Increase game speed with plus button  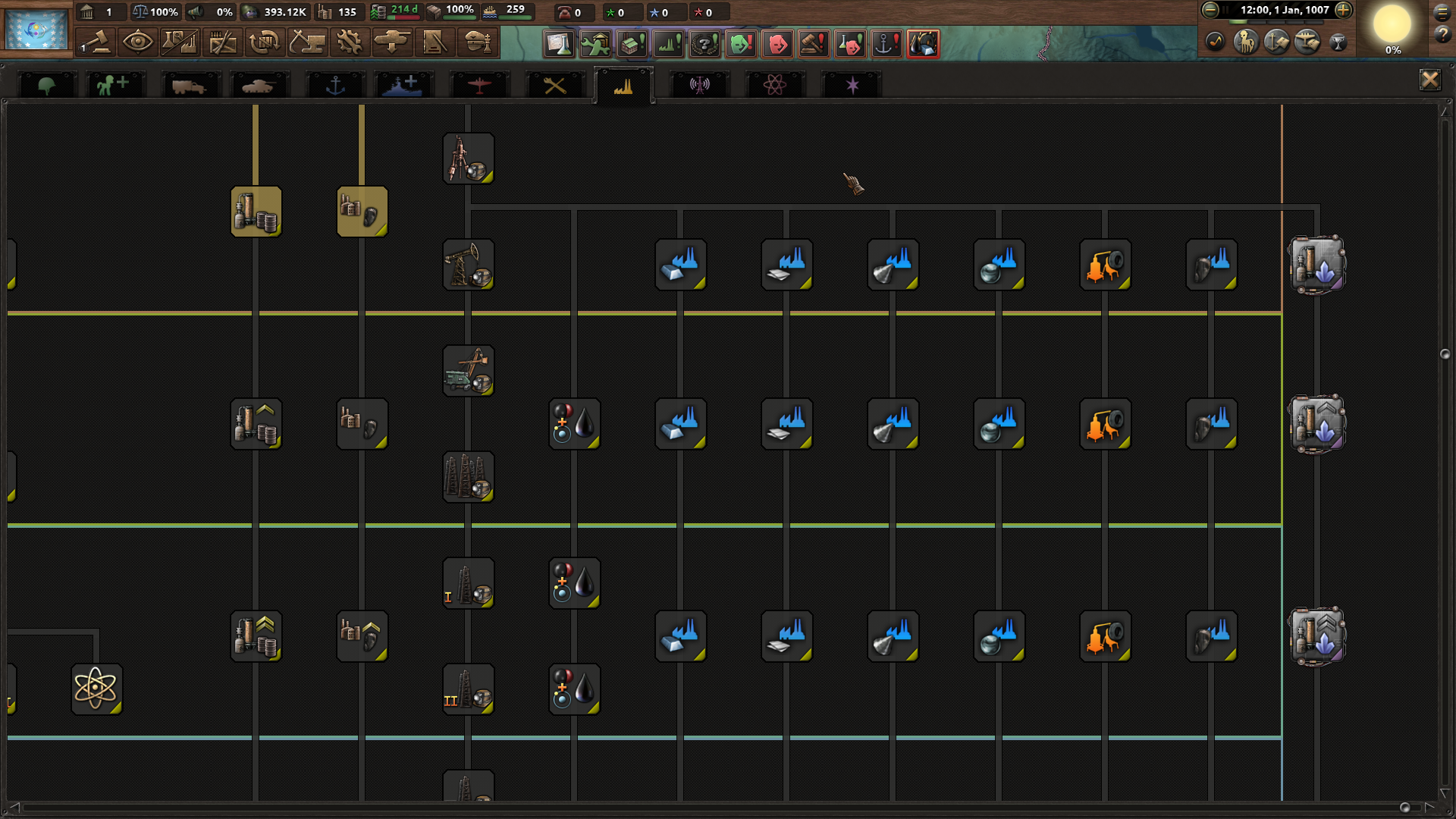click(x=1343, y=10)
